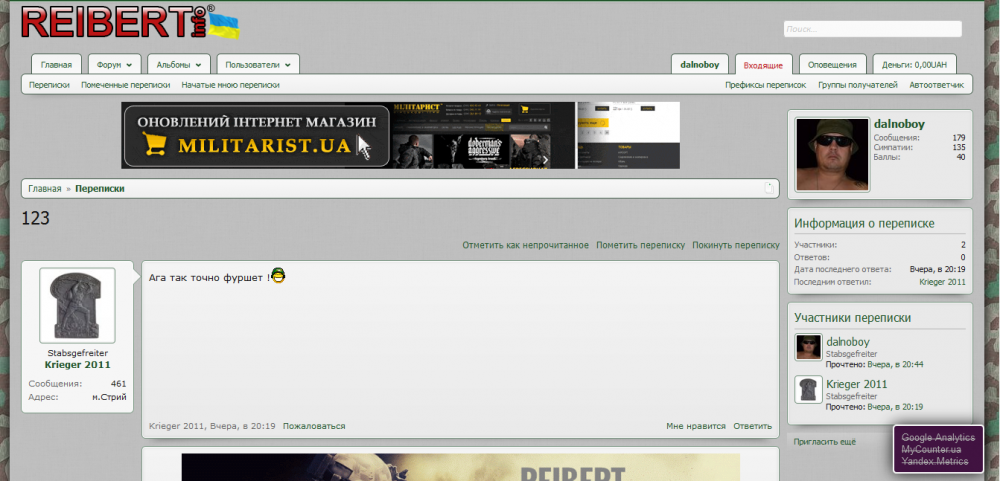Click the conversation title 123
Viewport: 1000px width, 481px height.
pyautogui.click(x=36, y=218)
